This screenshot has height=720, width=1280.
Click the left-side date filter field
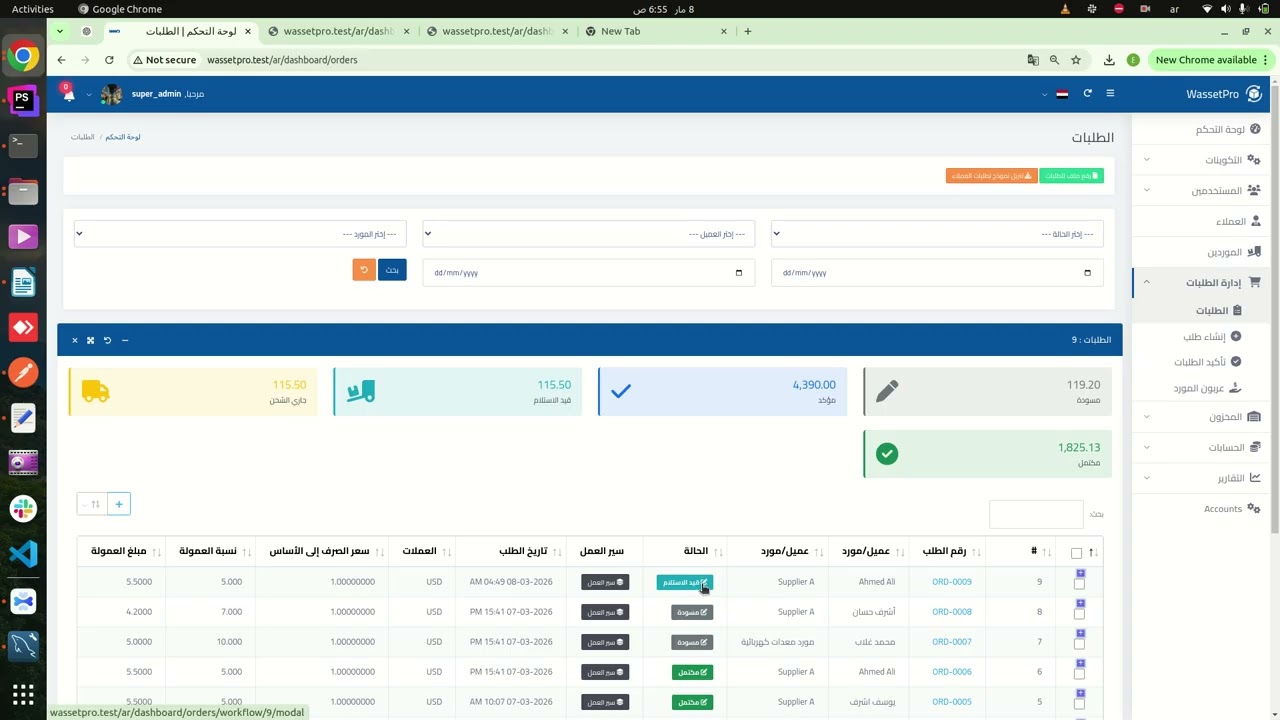pos(588,272)
